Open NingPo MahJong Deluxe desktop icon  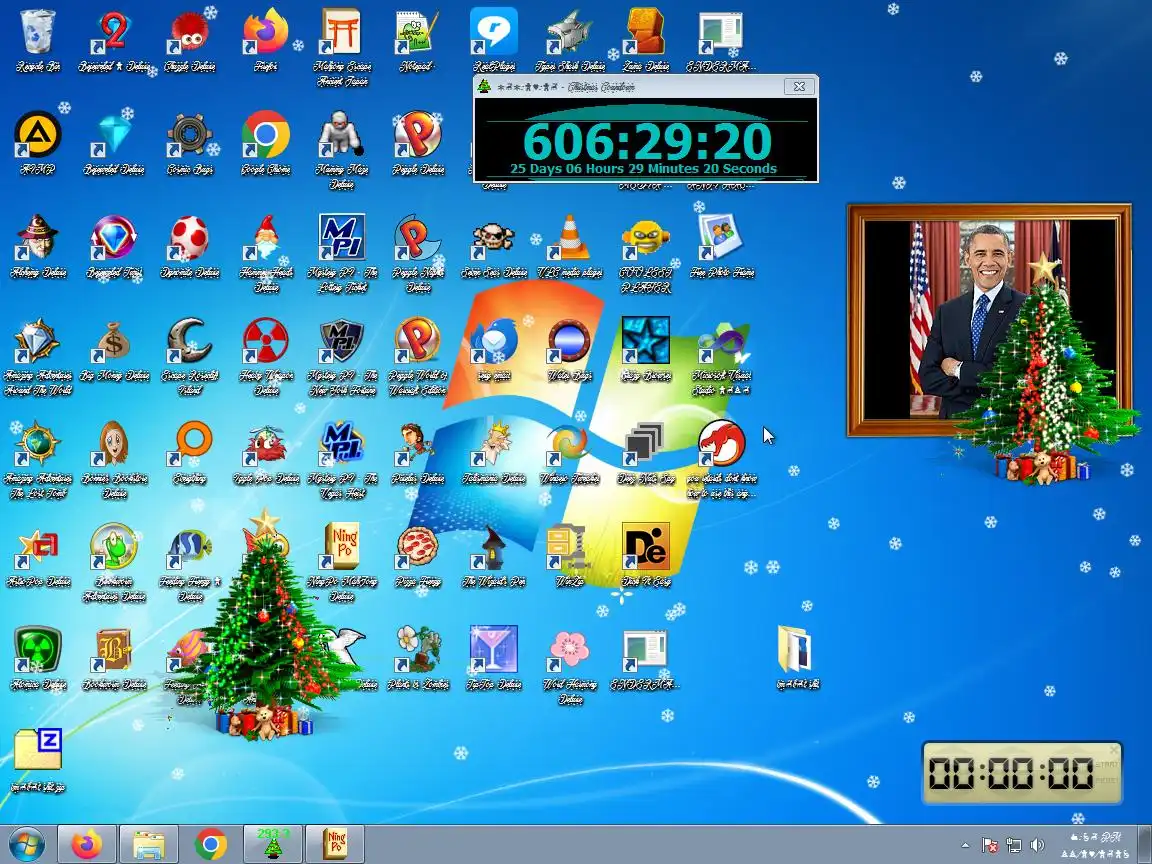(x=342, y=547)
